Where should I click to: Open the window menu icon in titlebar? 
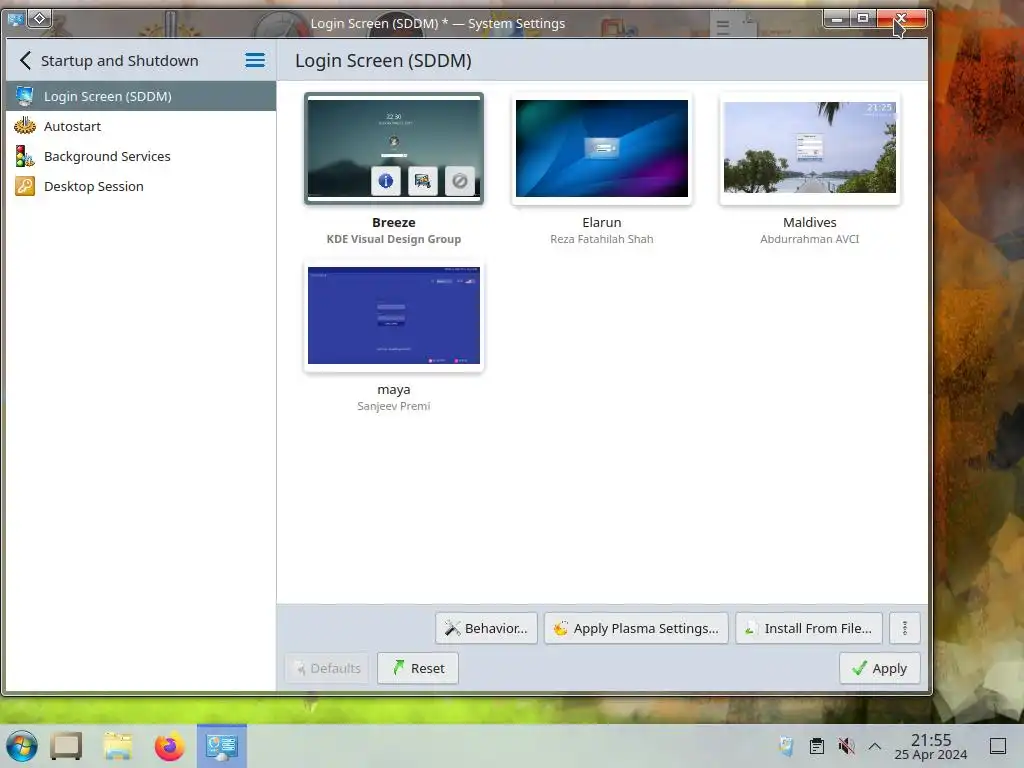15,19
